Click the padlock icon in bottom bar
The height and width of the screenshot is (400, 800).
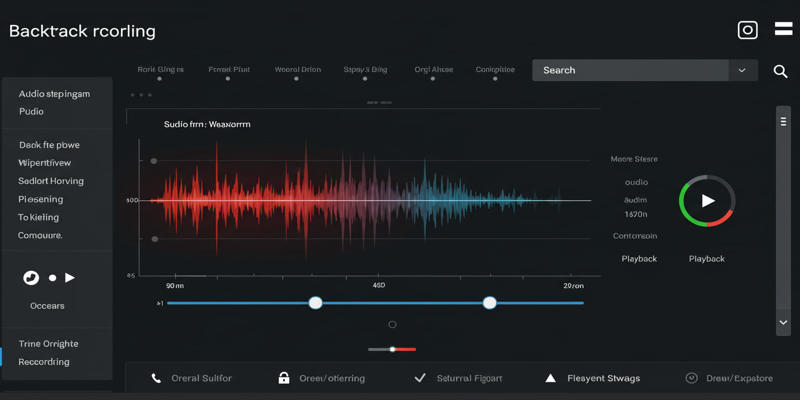[x=284, y=379]
